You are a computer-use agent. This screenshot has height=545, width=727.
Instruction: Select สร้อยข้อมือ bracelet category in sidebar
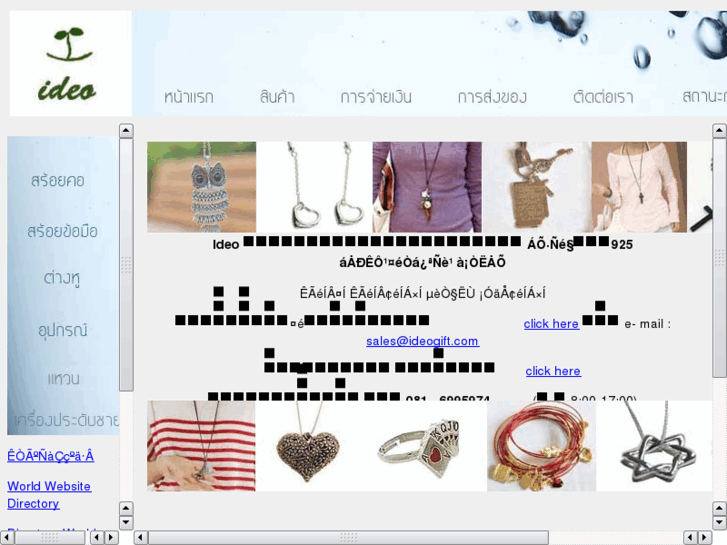(x=62, y=231)
